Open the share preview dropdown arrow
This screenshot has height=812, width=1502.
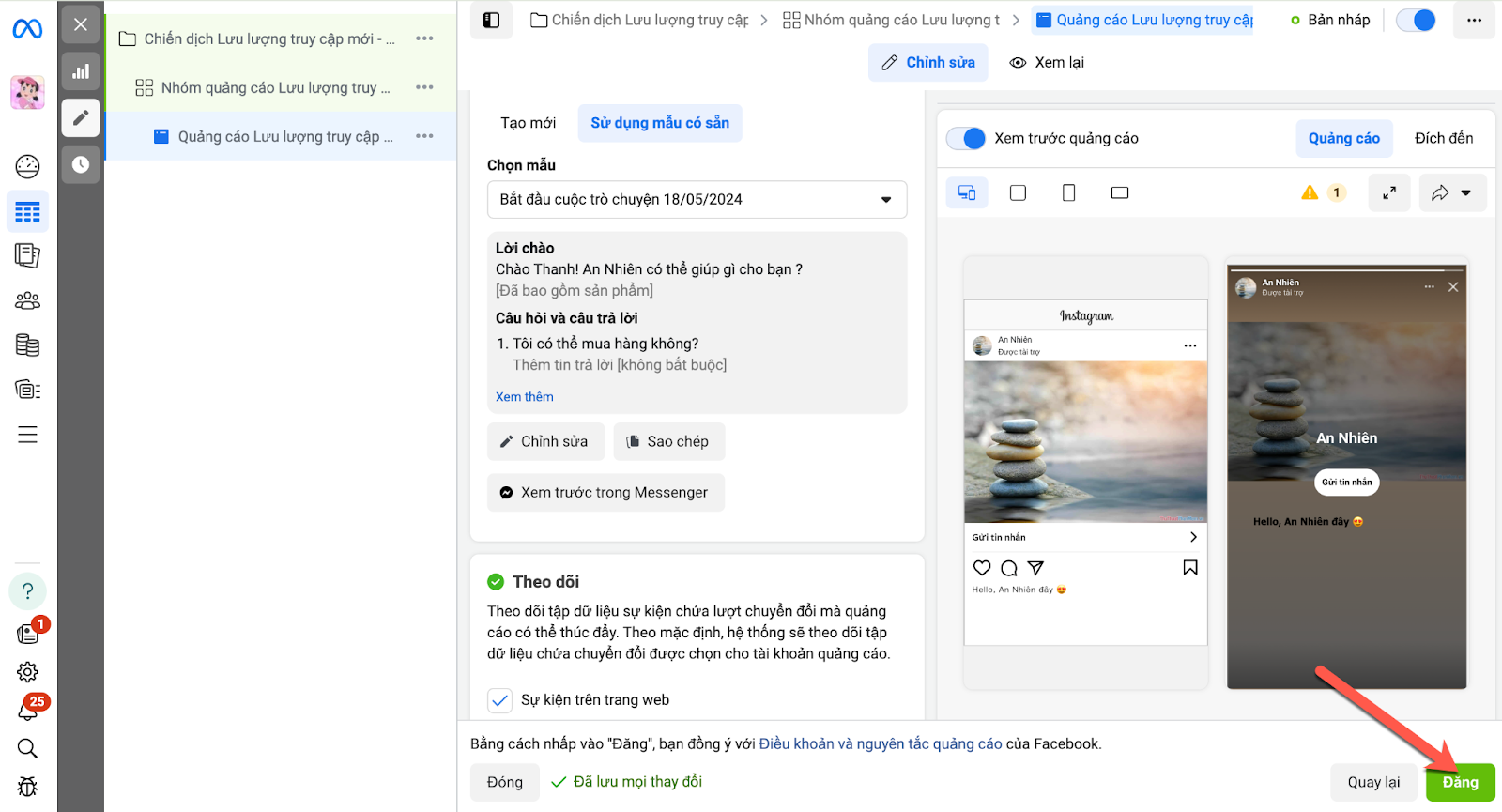click(x=1465, y=193)
